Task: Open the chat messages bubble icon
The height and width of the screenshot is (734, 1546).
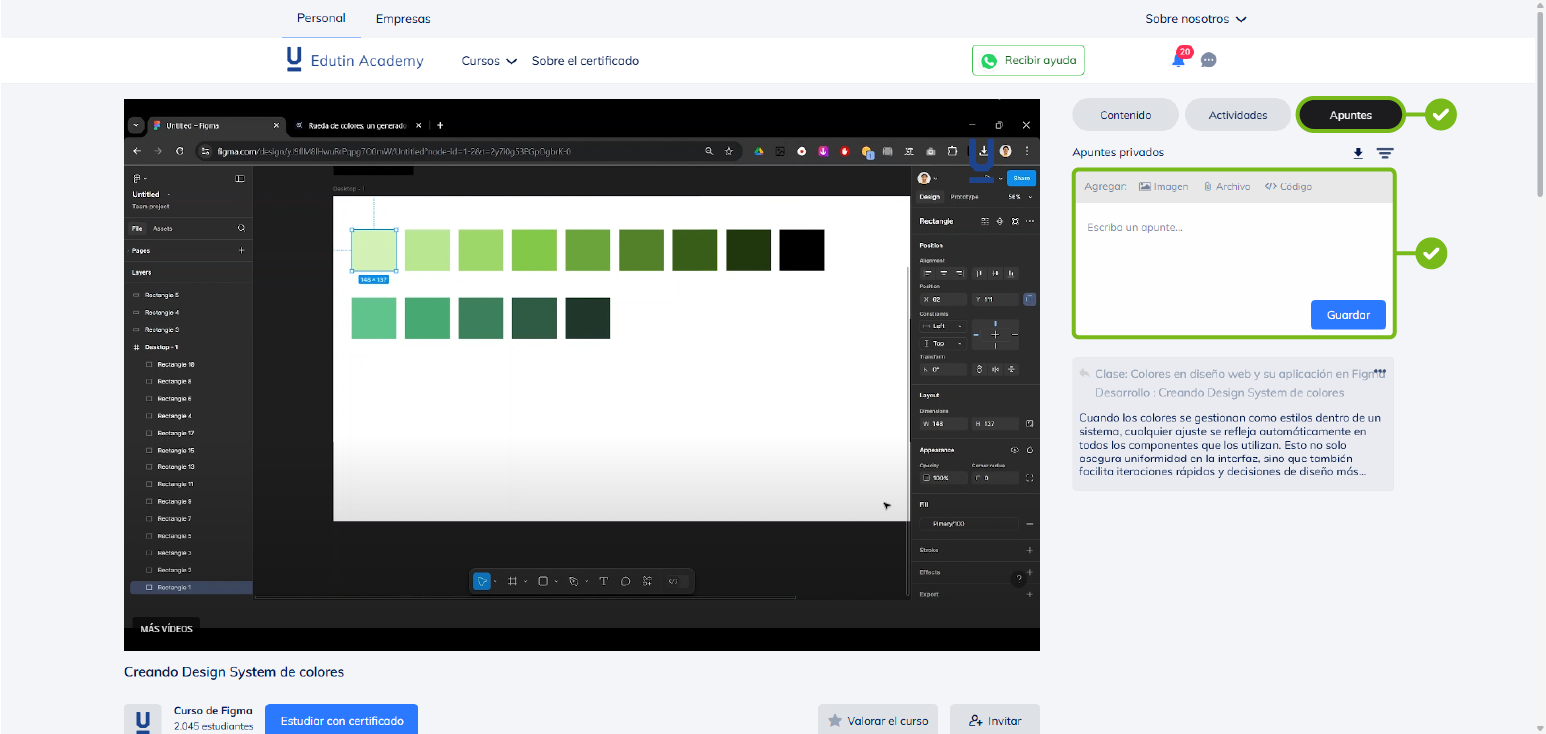Action: tap(1208, 60)
